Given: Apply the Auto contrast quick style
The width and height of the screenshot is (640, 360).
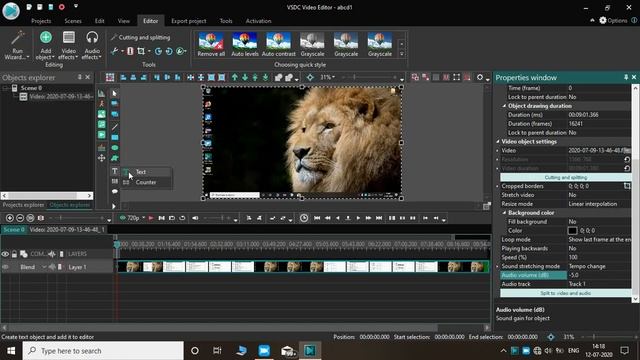Looking at the screenshot, I should click(278, 44).
